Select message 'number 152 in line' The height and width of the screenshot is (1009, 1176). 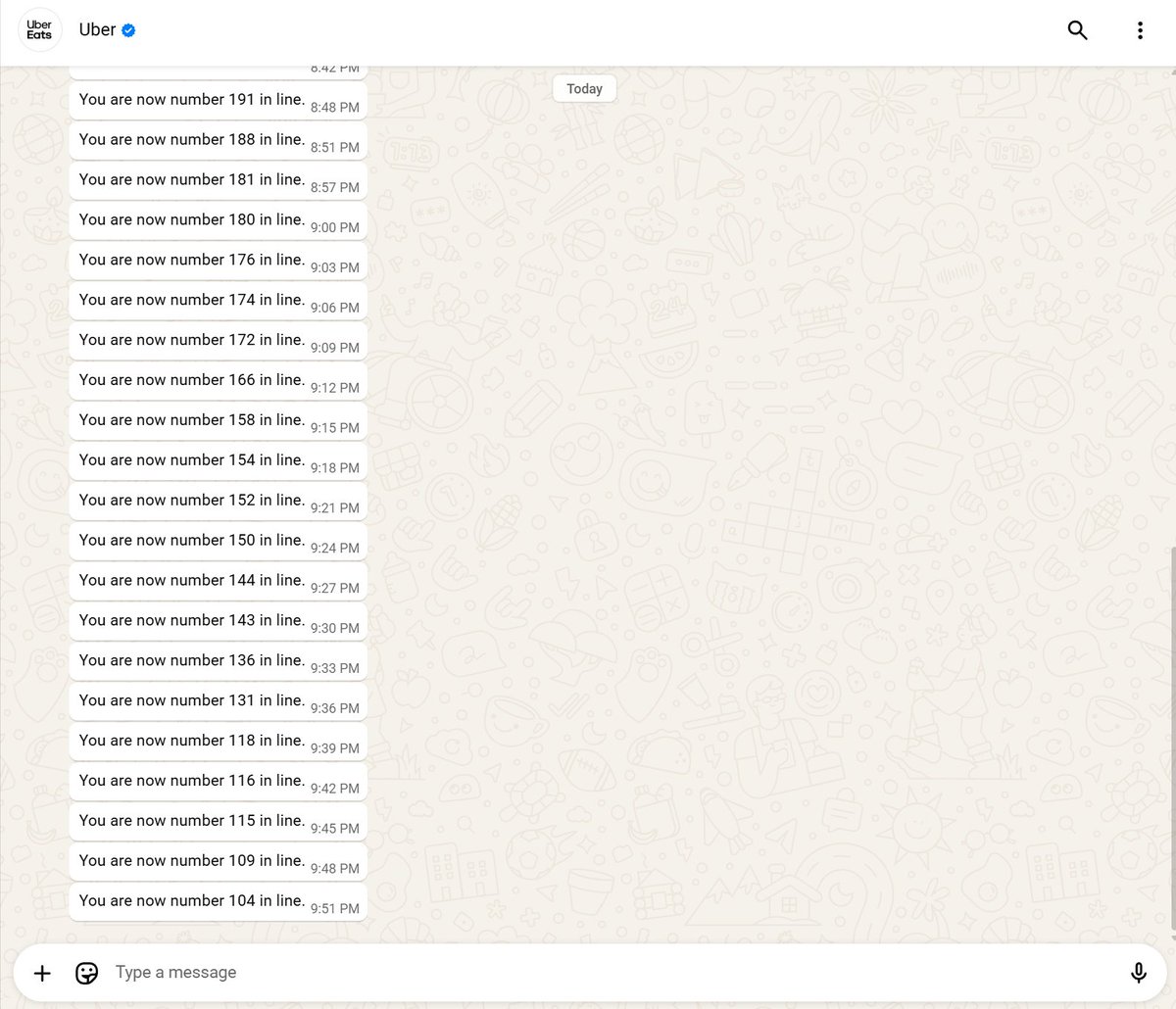[x=218, y=504]
